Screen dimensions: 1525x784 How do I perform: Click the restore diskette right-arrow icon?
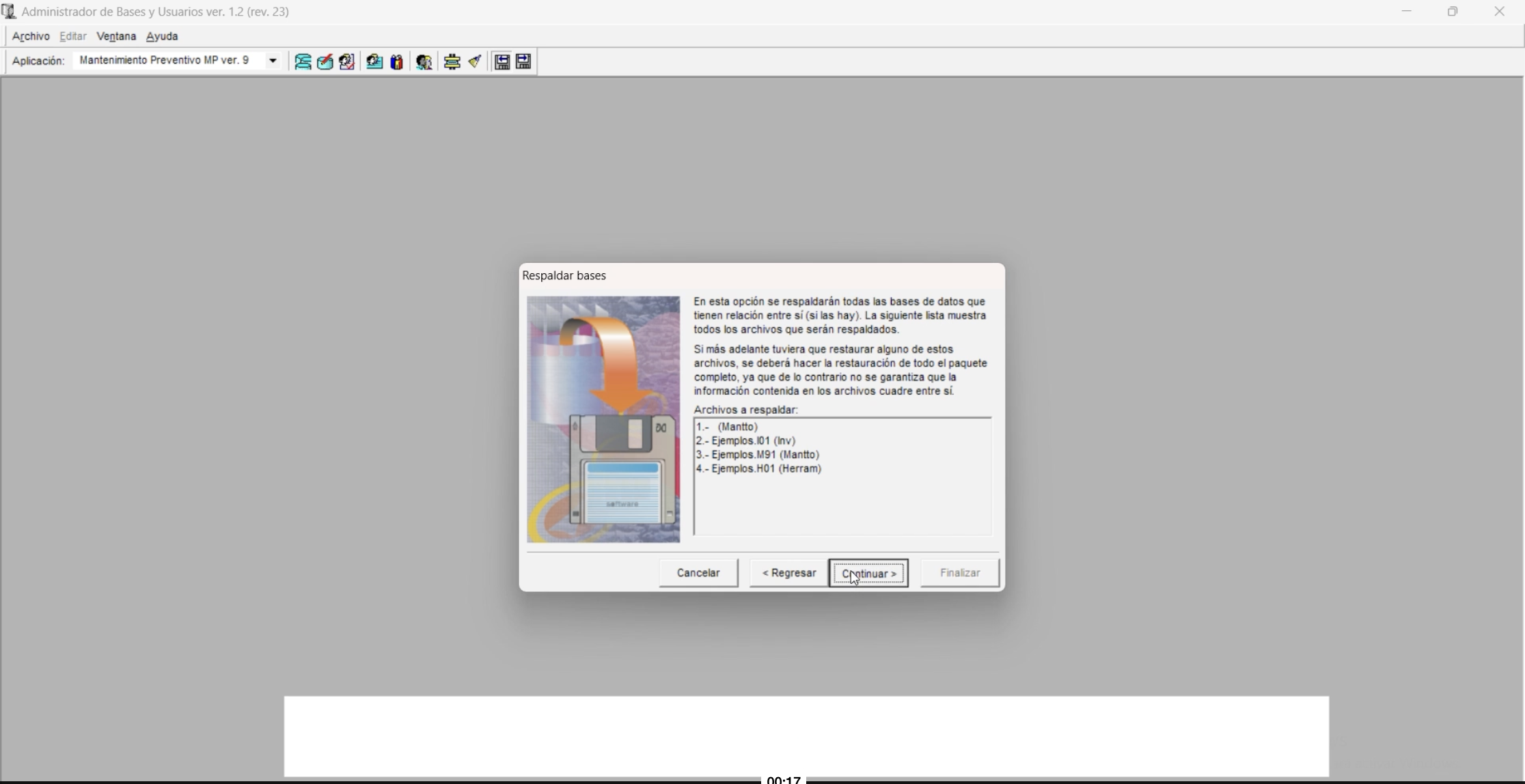pyautogui.click(x=524, y=62)
